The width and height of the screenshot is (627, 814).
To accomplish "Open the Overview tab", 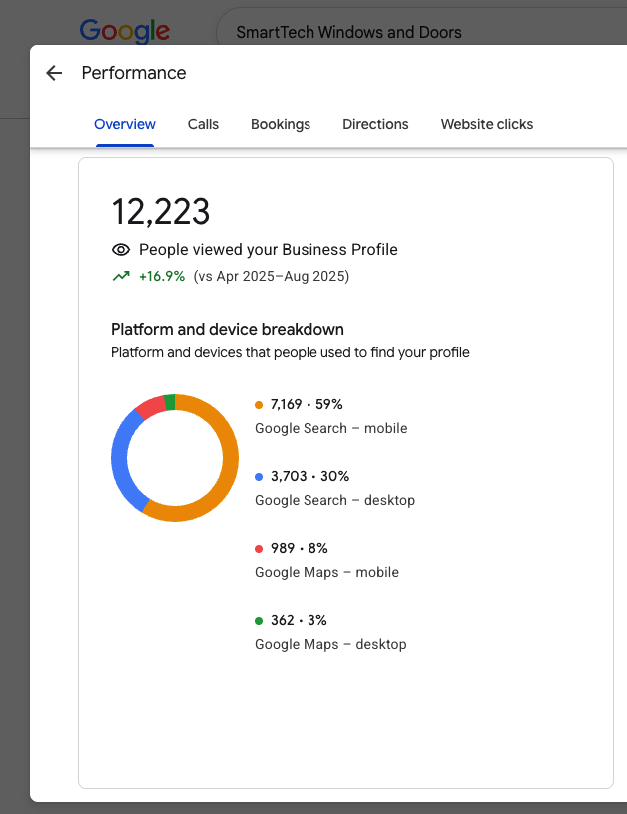I will pyautogui.click(x=125, y=124).
